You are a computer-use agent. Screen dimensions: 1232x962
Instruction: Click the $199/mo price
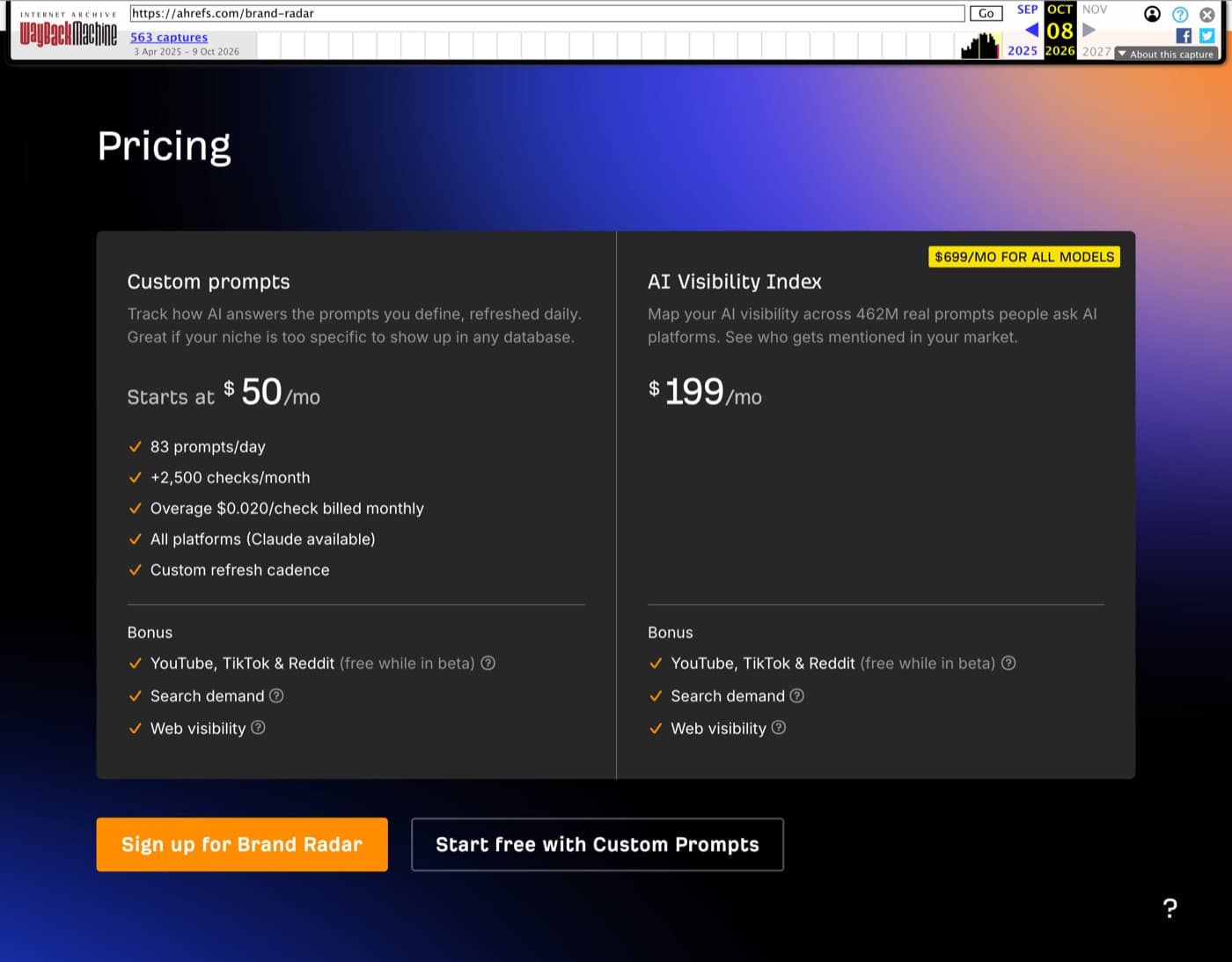tap(705, 393)
